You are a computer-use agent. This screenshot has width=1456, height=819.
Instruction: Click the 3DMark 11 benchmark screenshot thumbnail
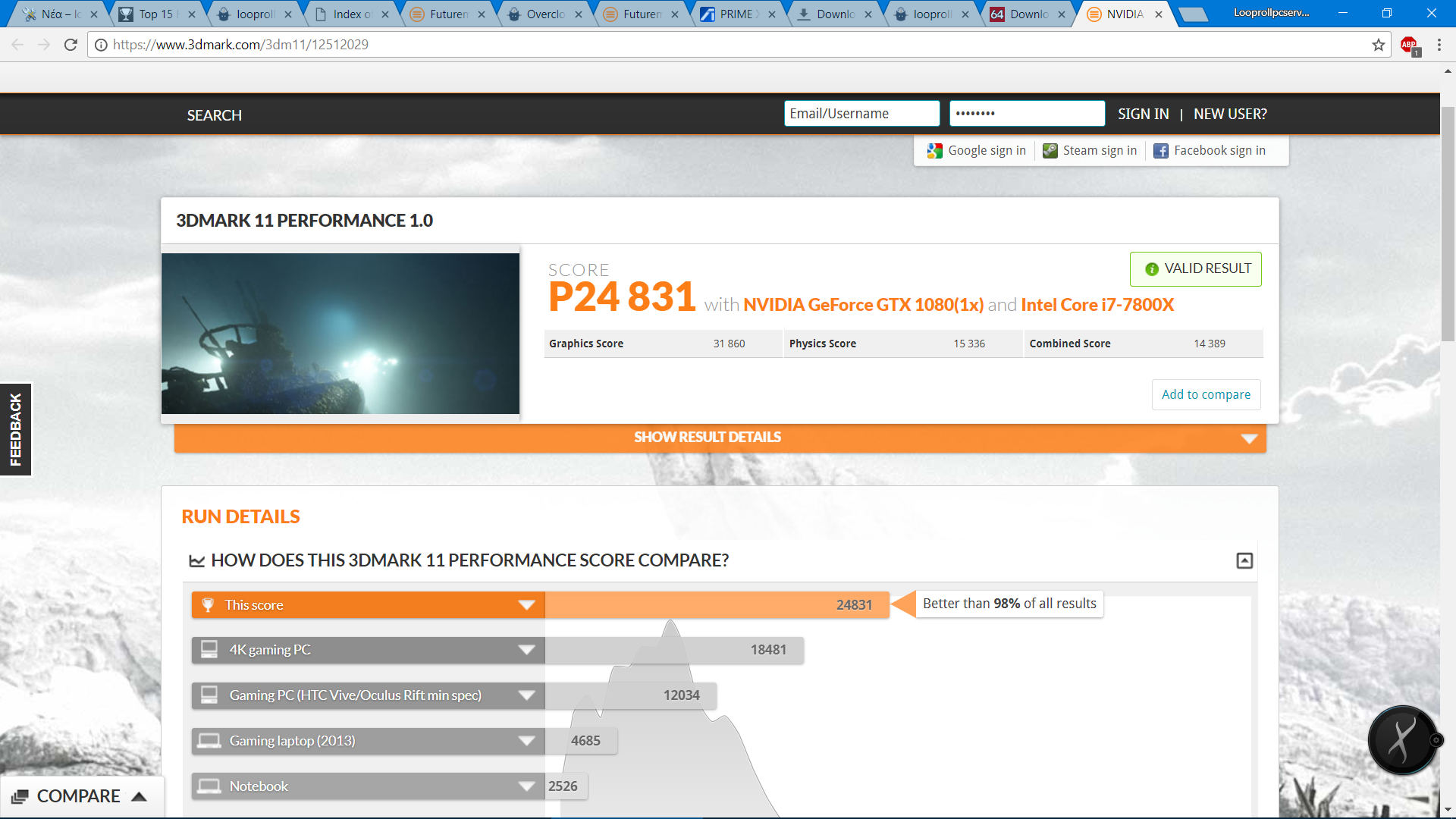coord(340,334)
